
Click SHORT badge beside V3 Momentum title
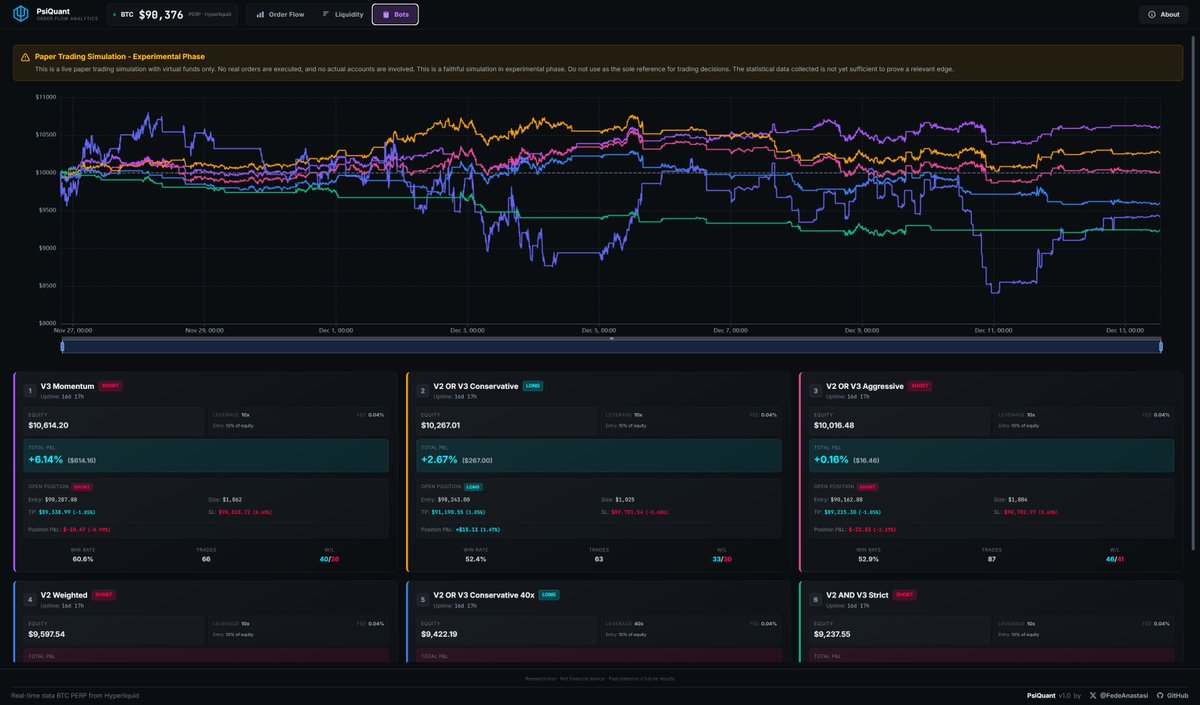pyautogui.click(x=110, y=385)
